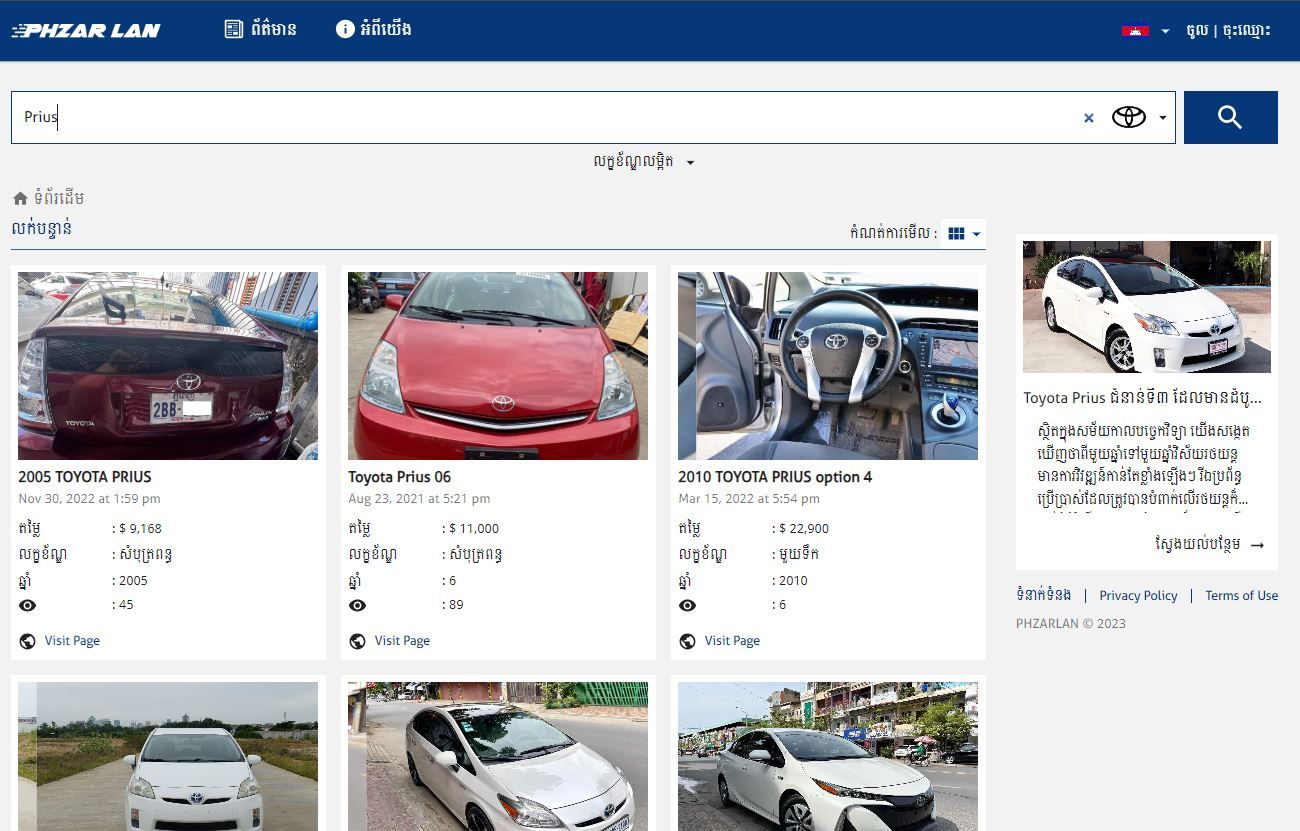Viewport: 1300px width, 831px height.
Task: Click the Cambodian flag language icon
Action: tap(1135, 31)
